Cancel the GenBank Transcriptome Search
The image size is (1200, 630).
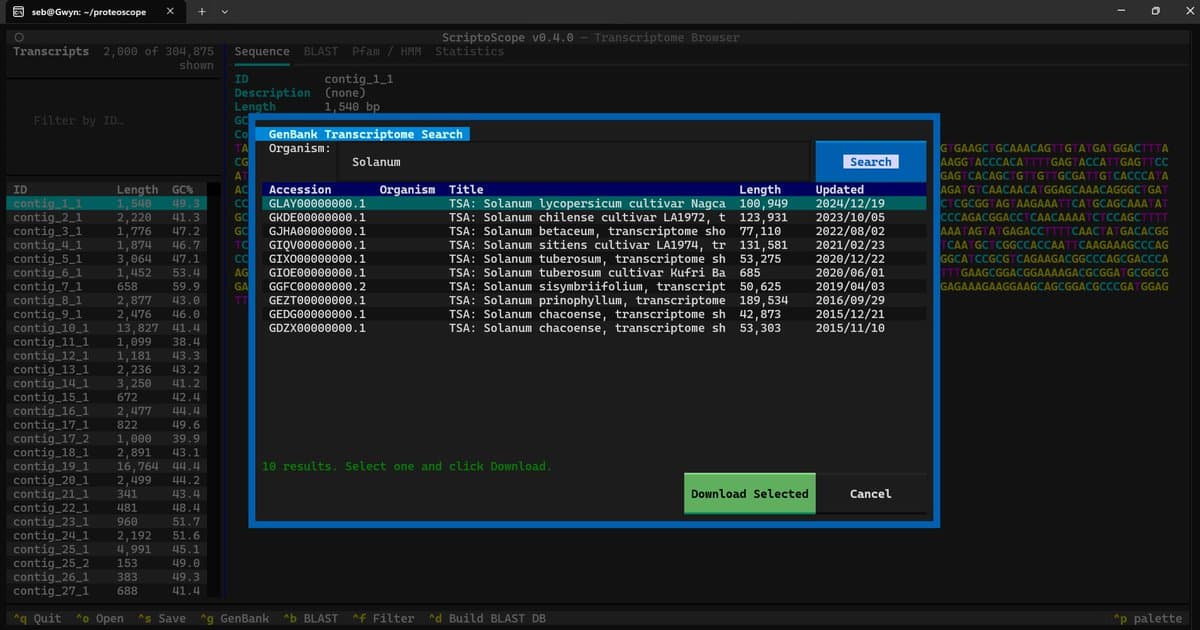[x=870, y=493]
